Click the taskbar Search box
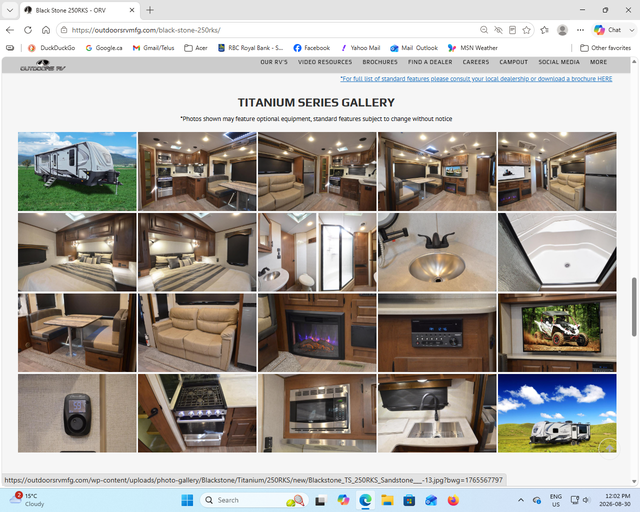 click(254, 500)
